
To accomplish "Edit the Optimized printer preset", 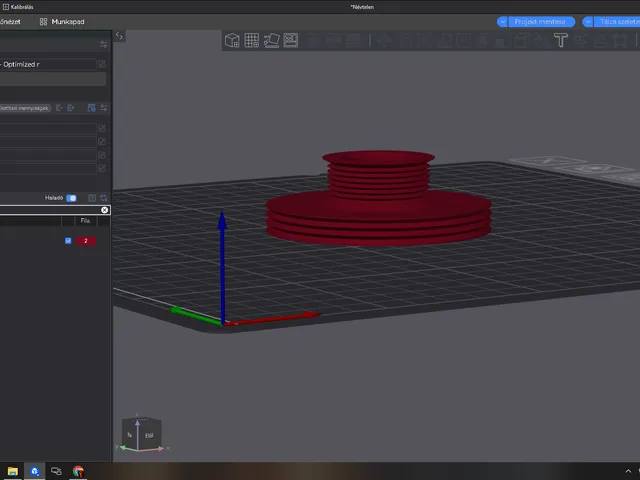I will pyautogui.click(x=102, y=64).
